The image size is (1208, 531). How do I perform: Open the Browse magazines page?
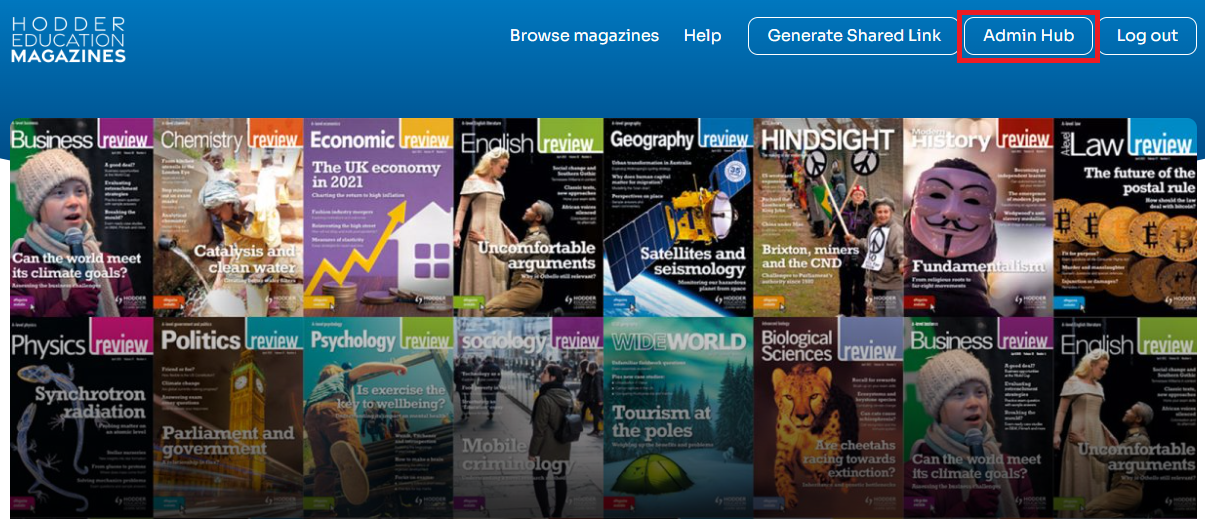point(584,36)
